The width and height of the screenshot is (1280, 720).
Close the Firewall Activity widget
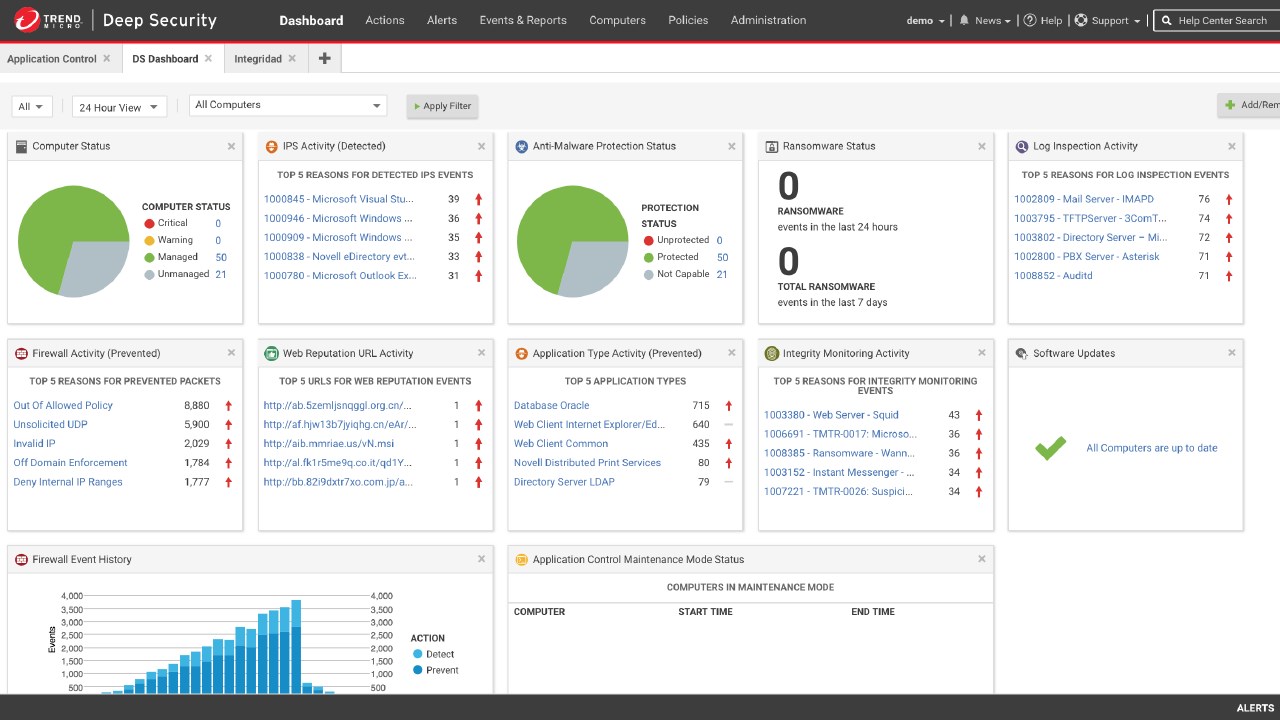(231, 353)
